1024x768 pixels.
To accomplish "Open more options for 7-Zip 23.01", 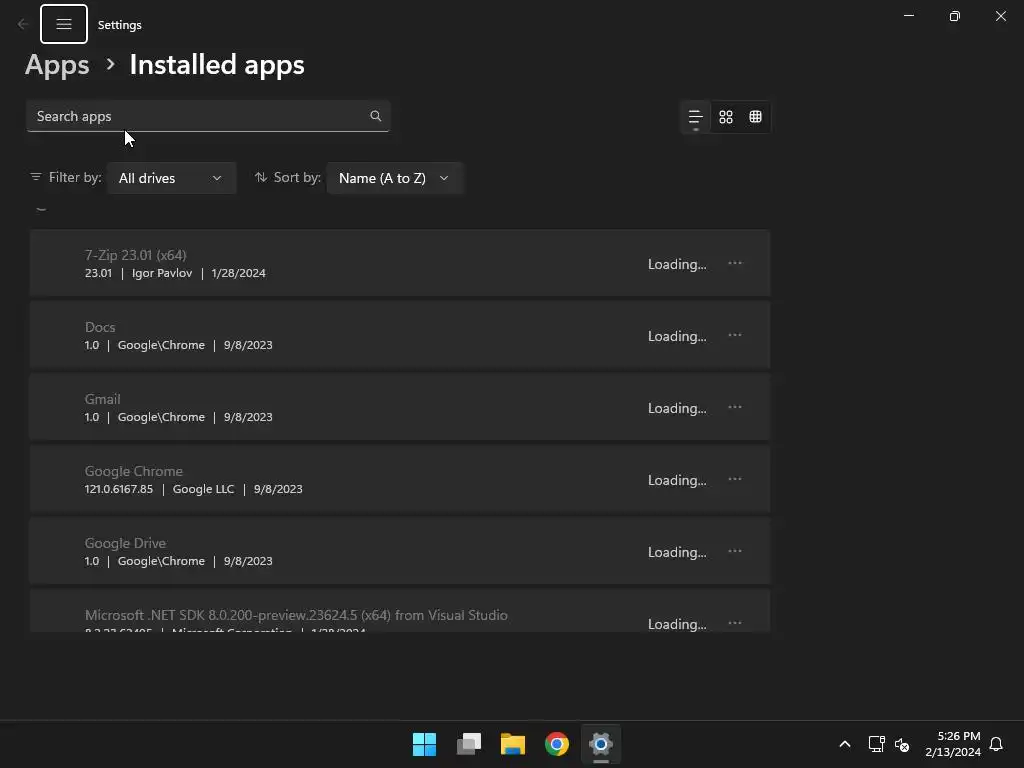I will pos(735,263).
